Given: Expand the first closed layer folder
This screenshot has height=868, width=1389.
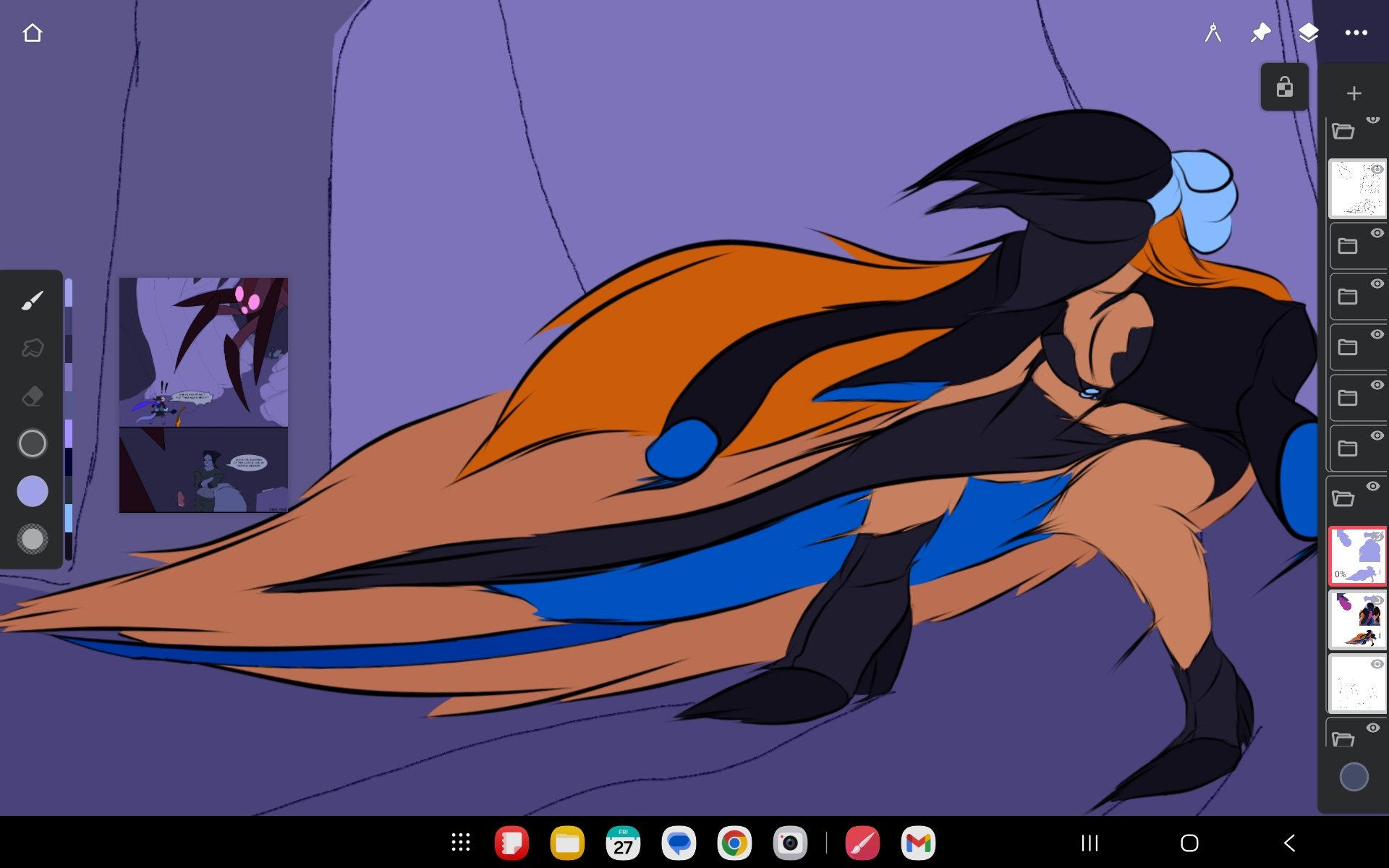Looking at the screenshot, I should tap(1348, 246).
